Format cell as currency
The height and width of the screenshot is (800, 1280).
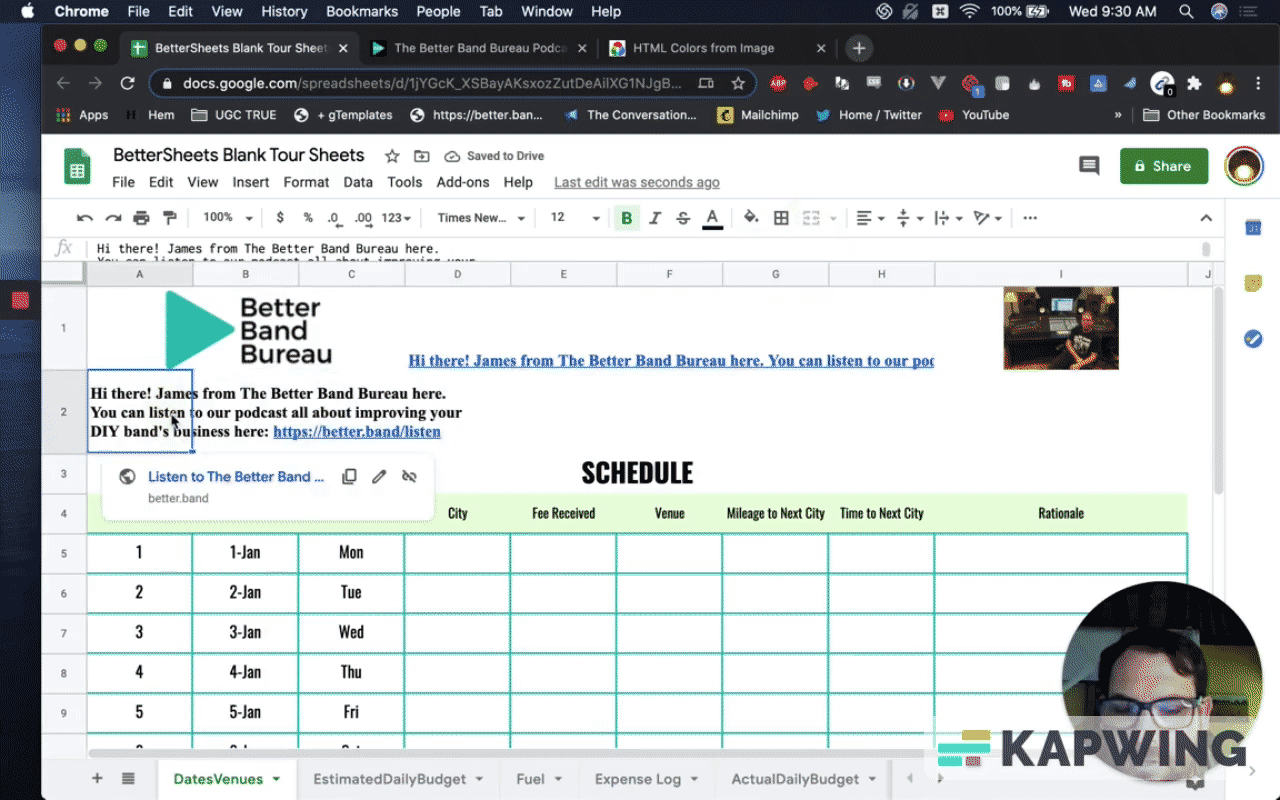tap(280, 218)
